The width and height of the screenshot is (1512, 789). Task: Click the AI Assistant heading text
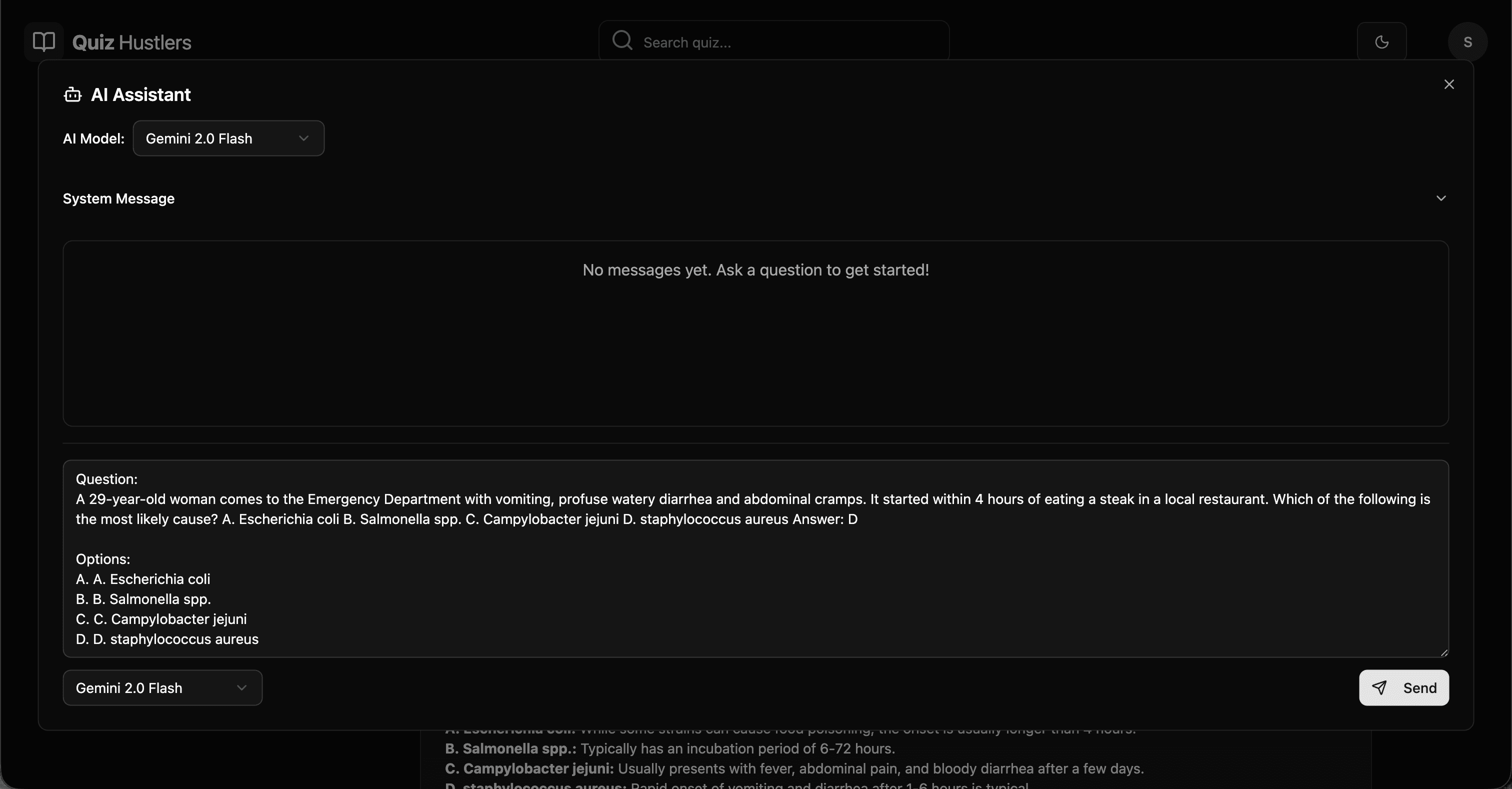pos(141,94)
